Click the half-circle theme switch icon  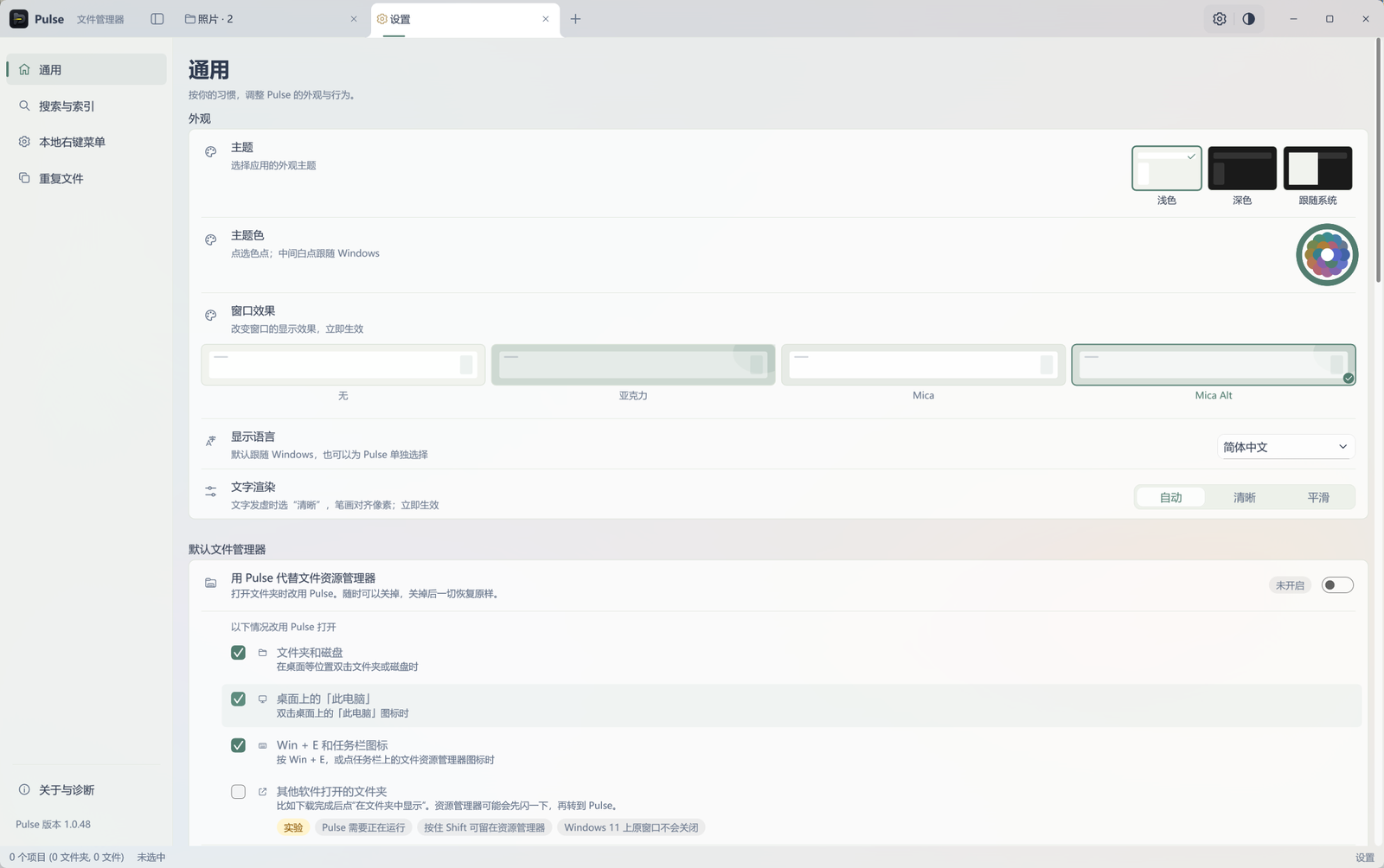click(x=1249, y=19)
